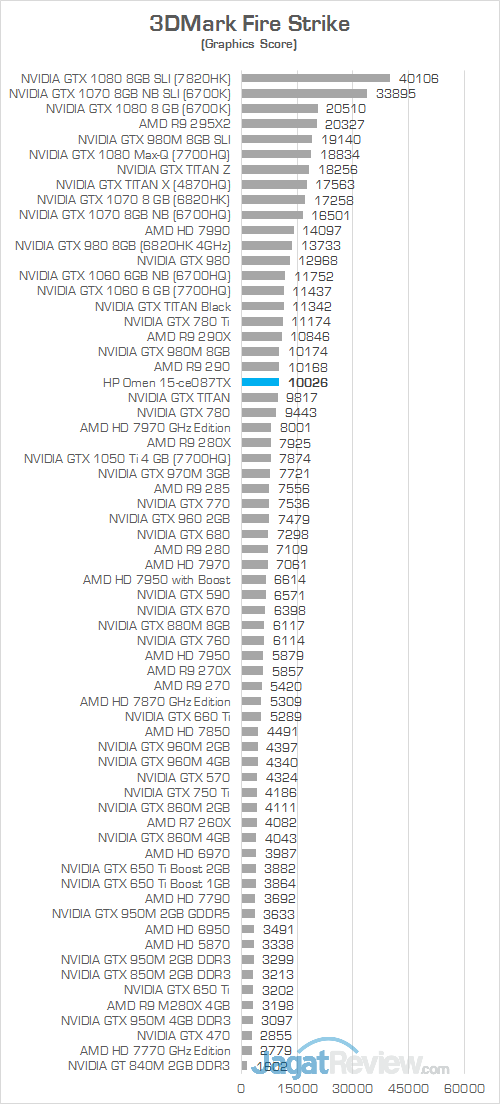500x1104 pixels.
Task: Select the 3DMark Fire Strike chart title
Action: coord(249,24)
